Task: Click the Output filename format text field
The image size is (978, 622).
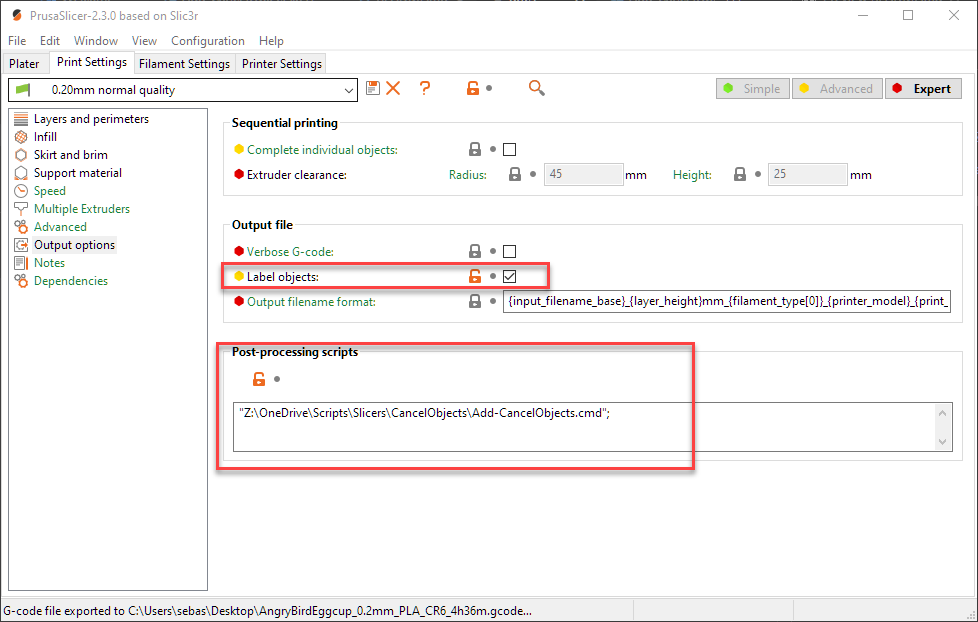Action: (727, 301)
